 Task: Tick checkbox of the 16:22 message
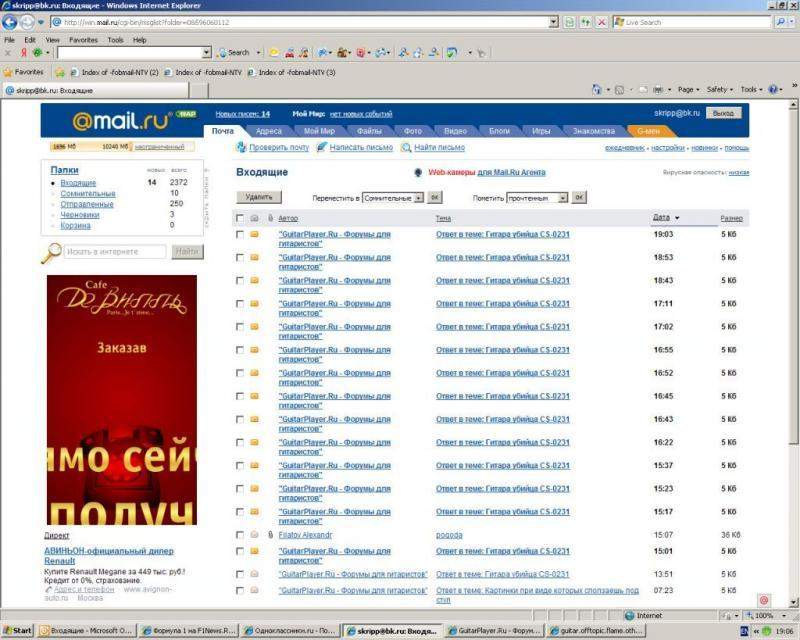click(239, 442)
